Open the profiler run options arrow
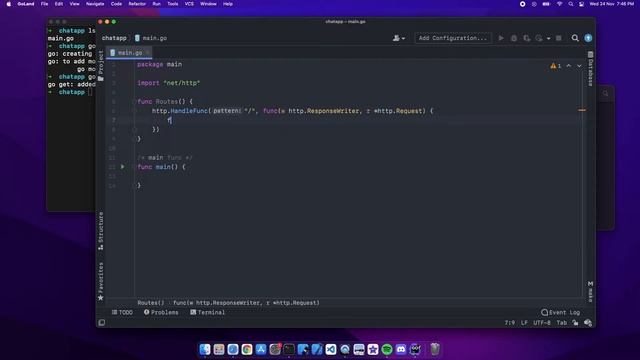The image size is (640, 360). [548, 38]
